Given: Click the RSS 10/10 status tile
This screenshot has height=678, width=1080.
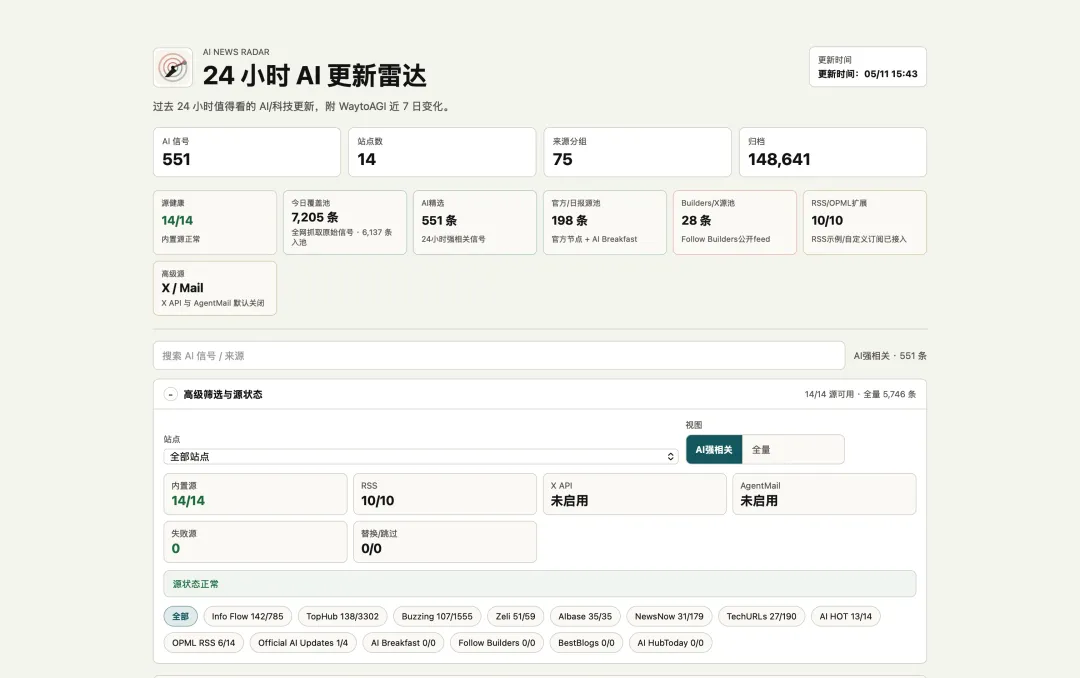Looking at the screenshot, I should click(445, 494).
